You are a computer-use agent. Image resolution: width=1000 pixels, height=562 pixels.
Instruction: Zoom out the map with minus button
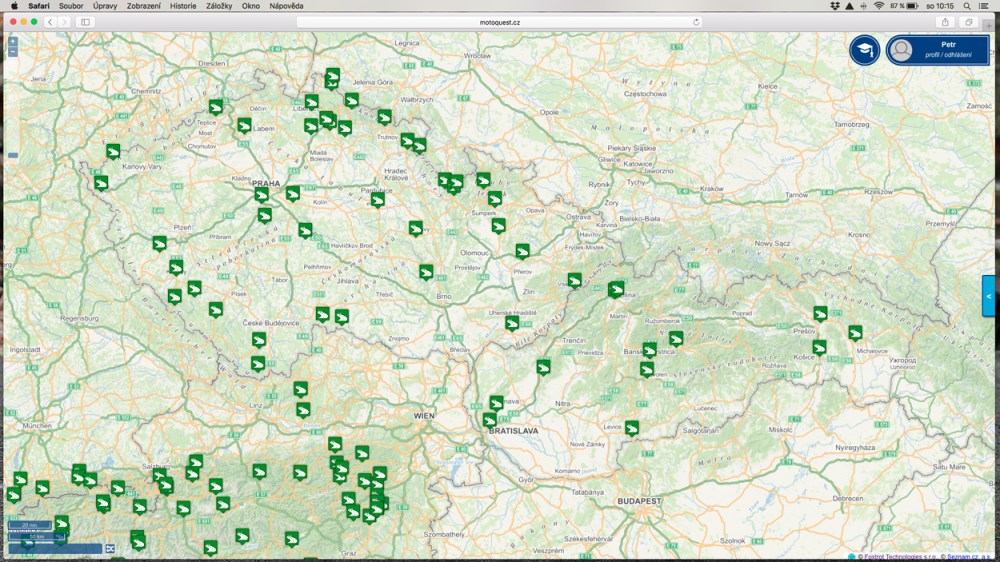click(12, 52)
